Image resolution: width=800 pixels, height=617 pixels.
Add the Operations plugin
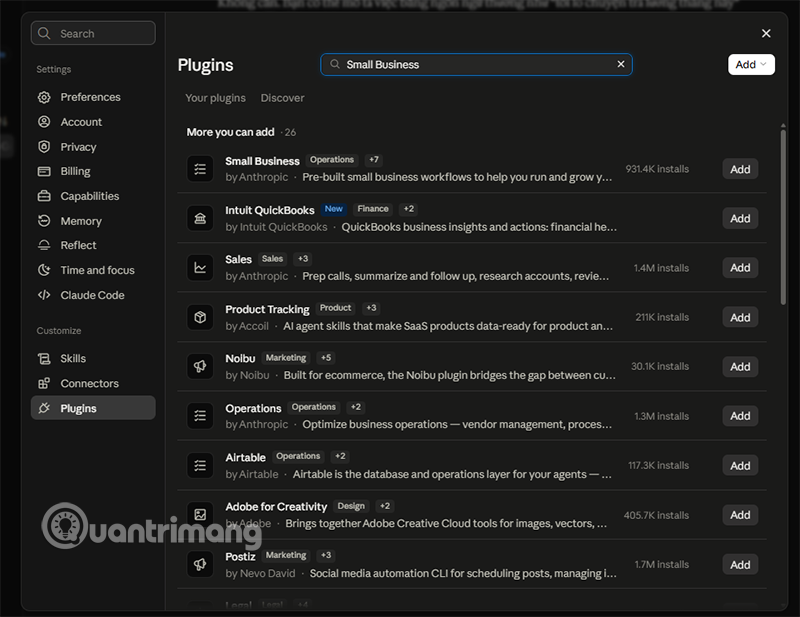coord(740,416)
